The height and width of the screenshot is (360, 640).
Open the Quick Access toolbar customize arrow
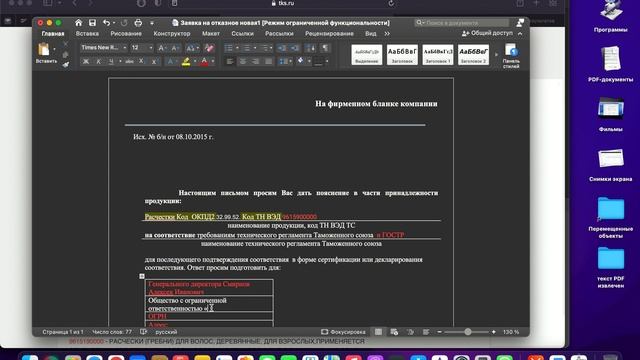tap(152, 23)
